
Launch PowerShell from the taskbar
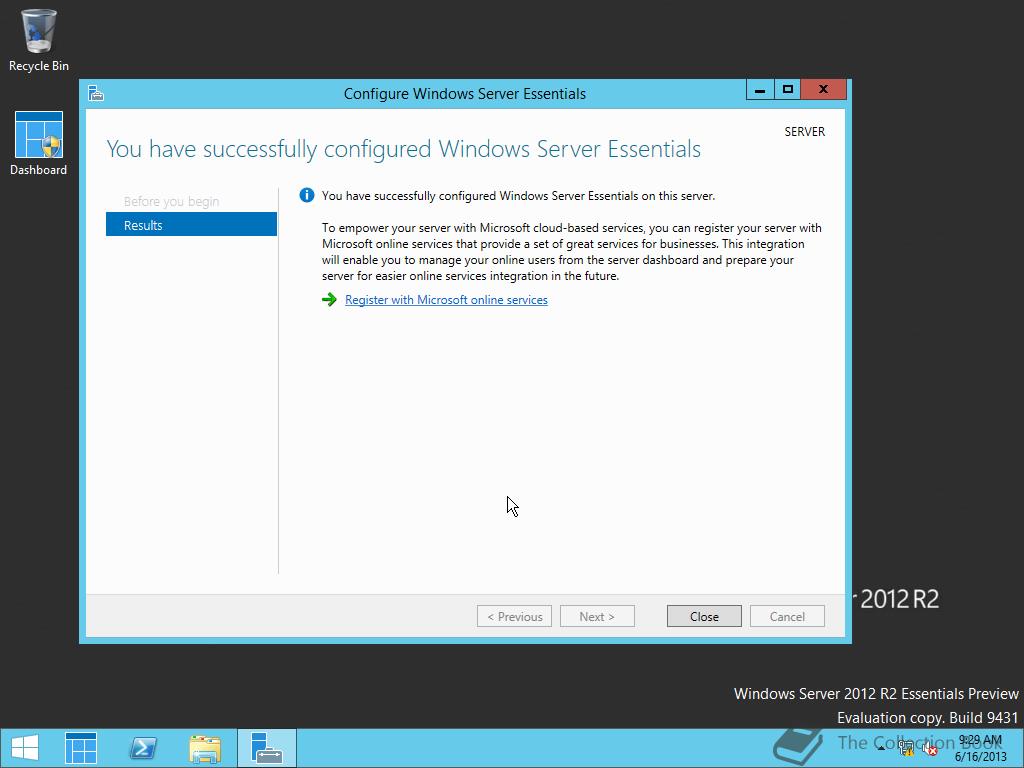(143, 748)
